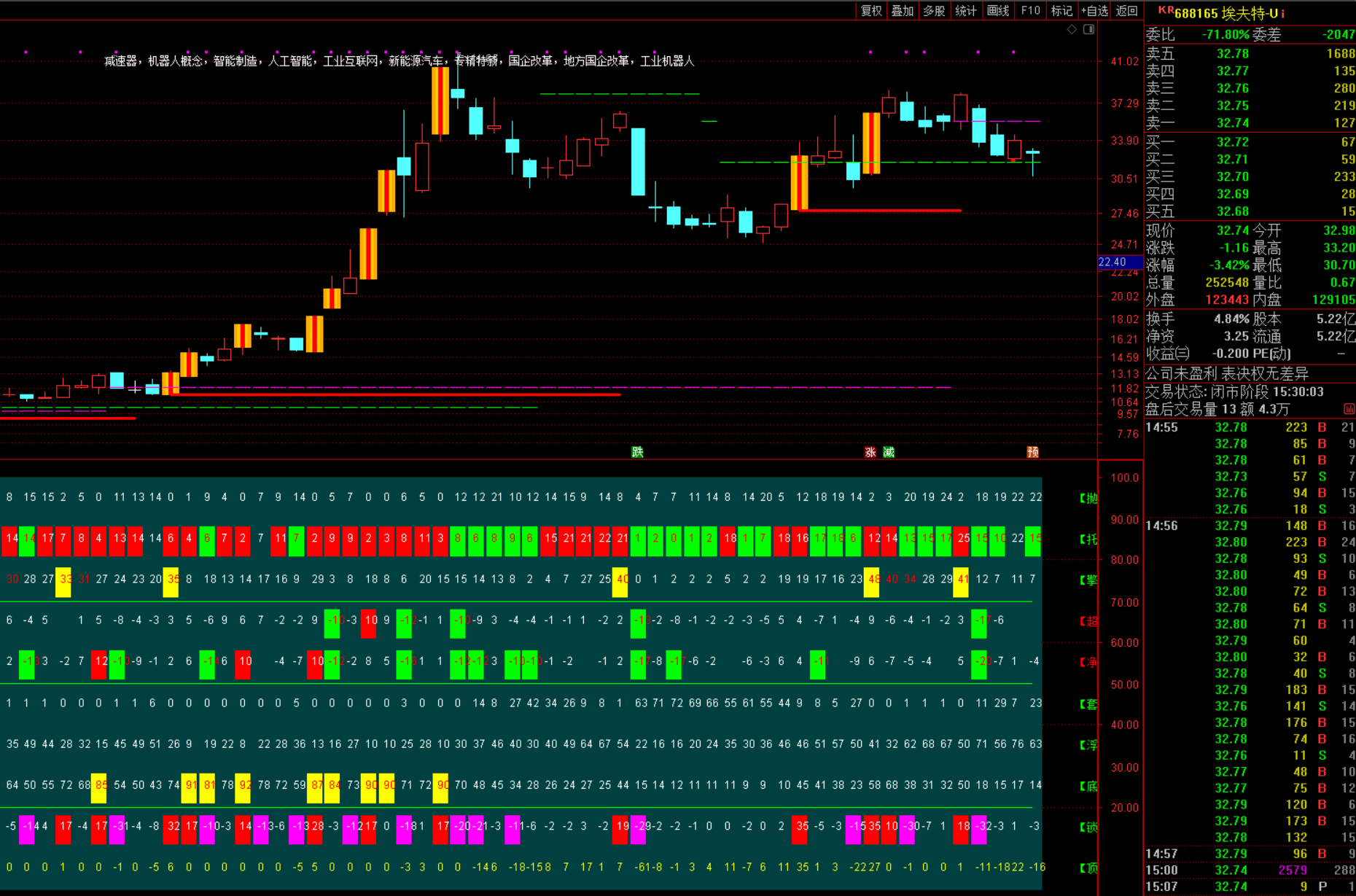This screenshot has width=1356, height=896.
Task: Toggle the side panel layout icon
Action: pos(1088,29)
